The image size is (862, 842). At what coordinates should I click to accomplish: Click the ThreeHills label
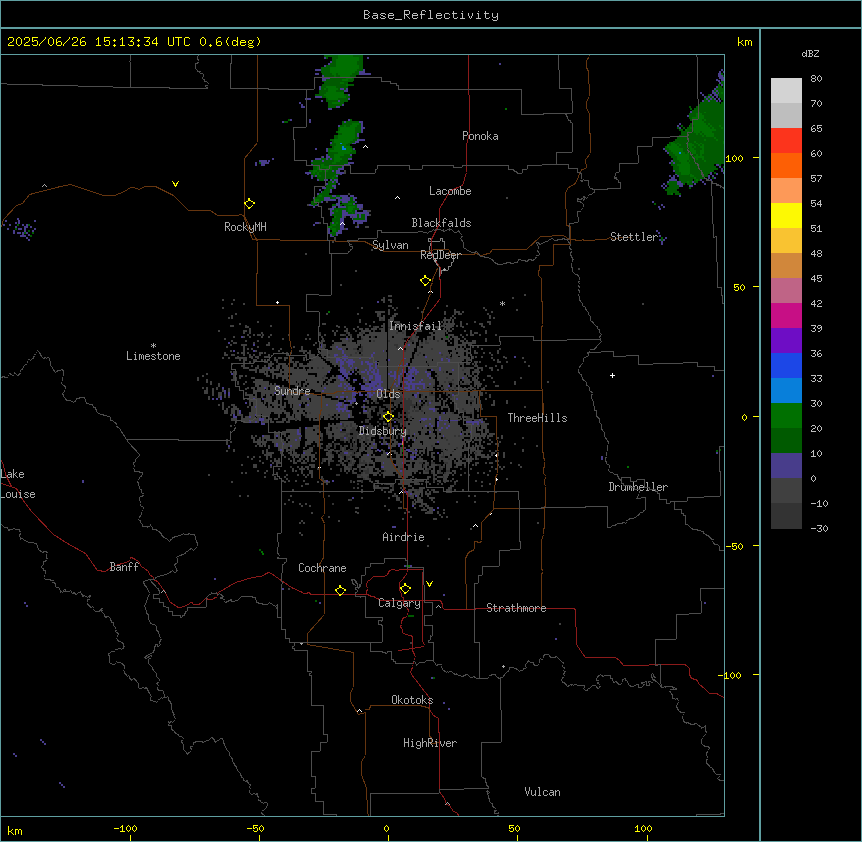537,418
